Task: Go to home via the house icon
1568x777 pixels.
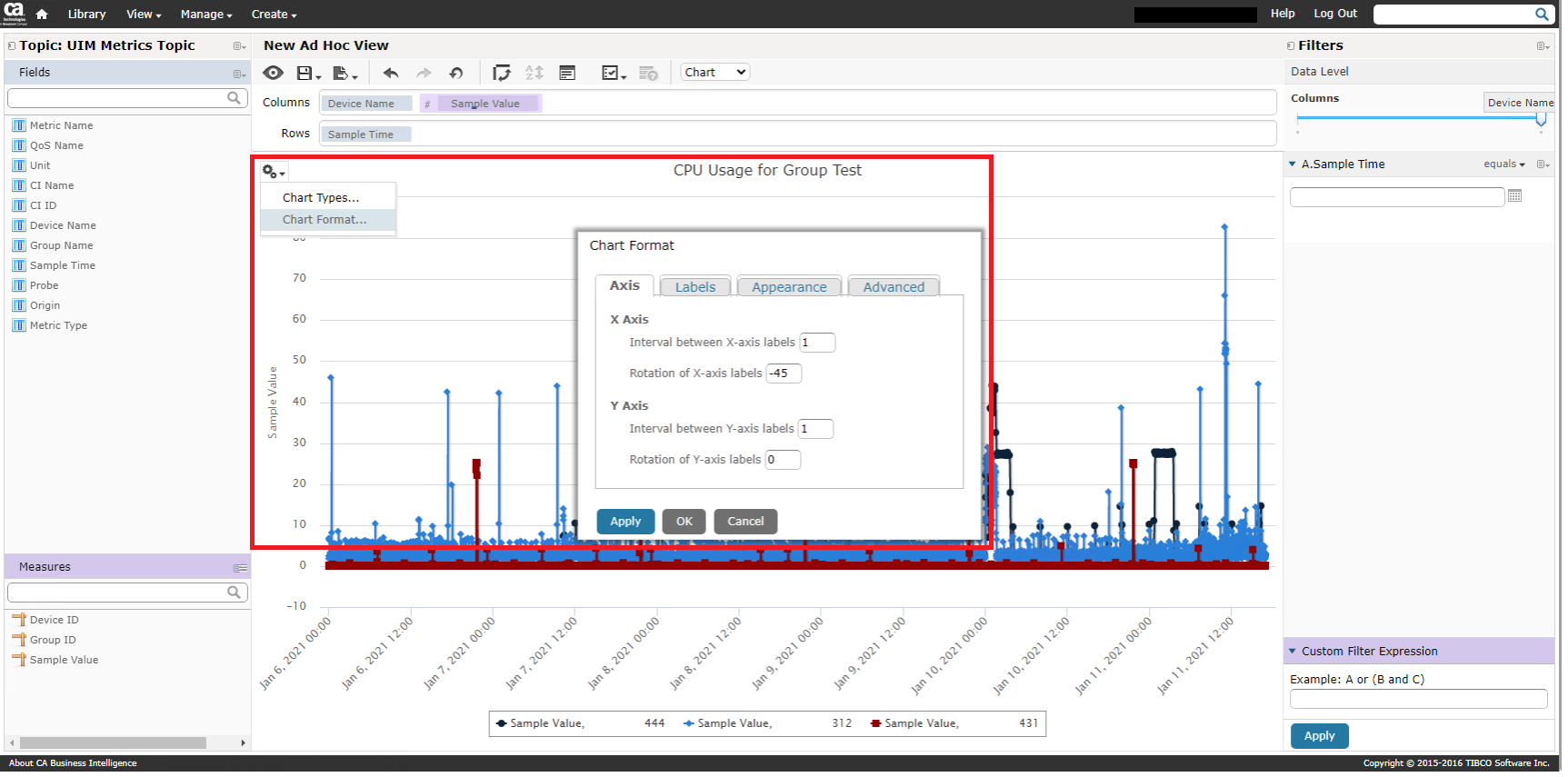Action: tap(42, 15)
